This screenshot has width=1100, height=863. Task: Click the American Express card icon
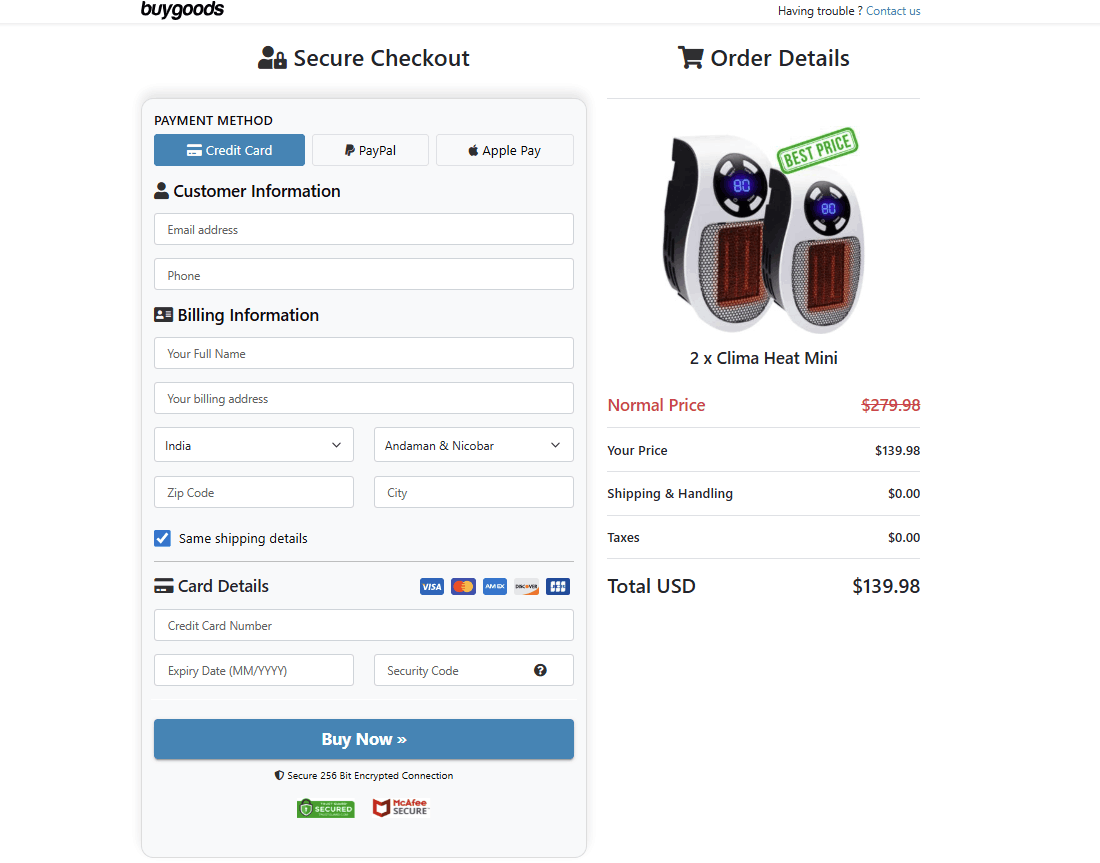(x=495, y=587)
